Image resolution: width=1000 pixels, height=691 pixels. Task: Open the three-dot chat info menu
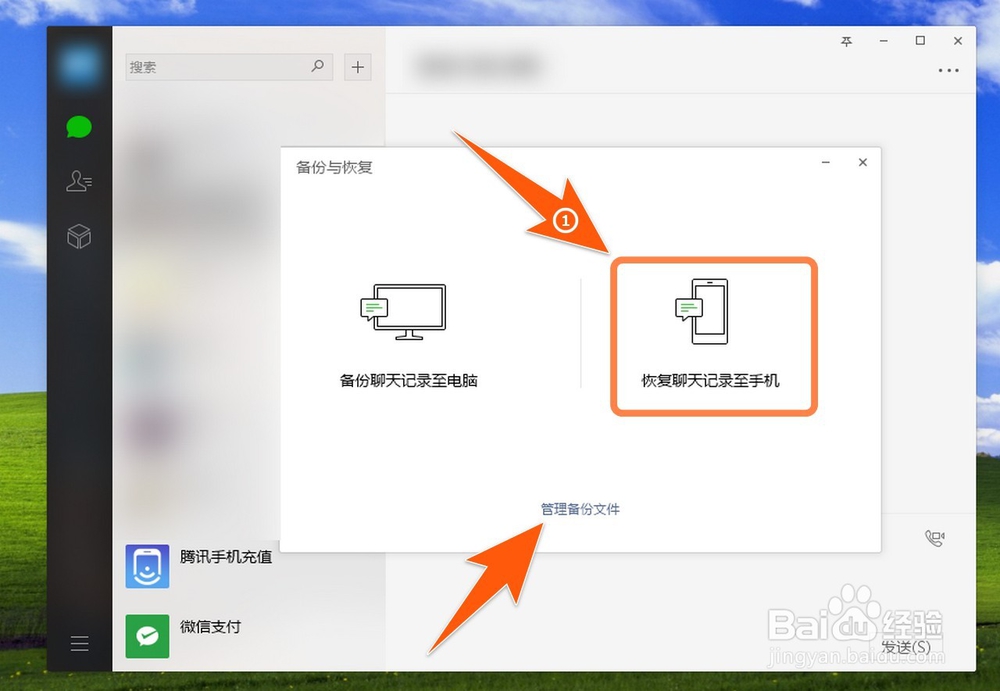(x=948, y=70)
